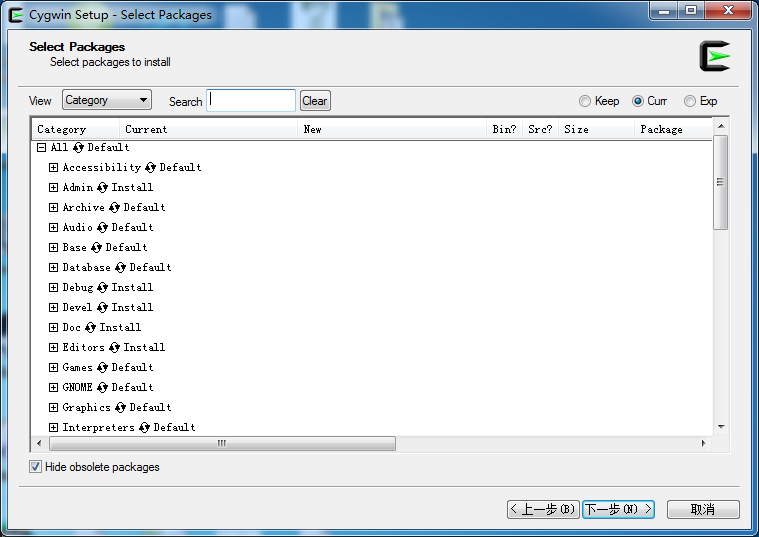Click the cycle icon next to Games
759x537 pixels.
coord(102,368)
